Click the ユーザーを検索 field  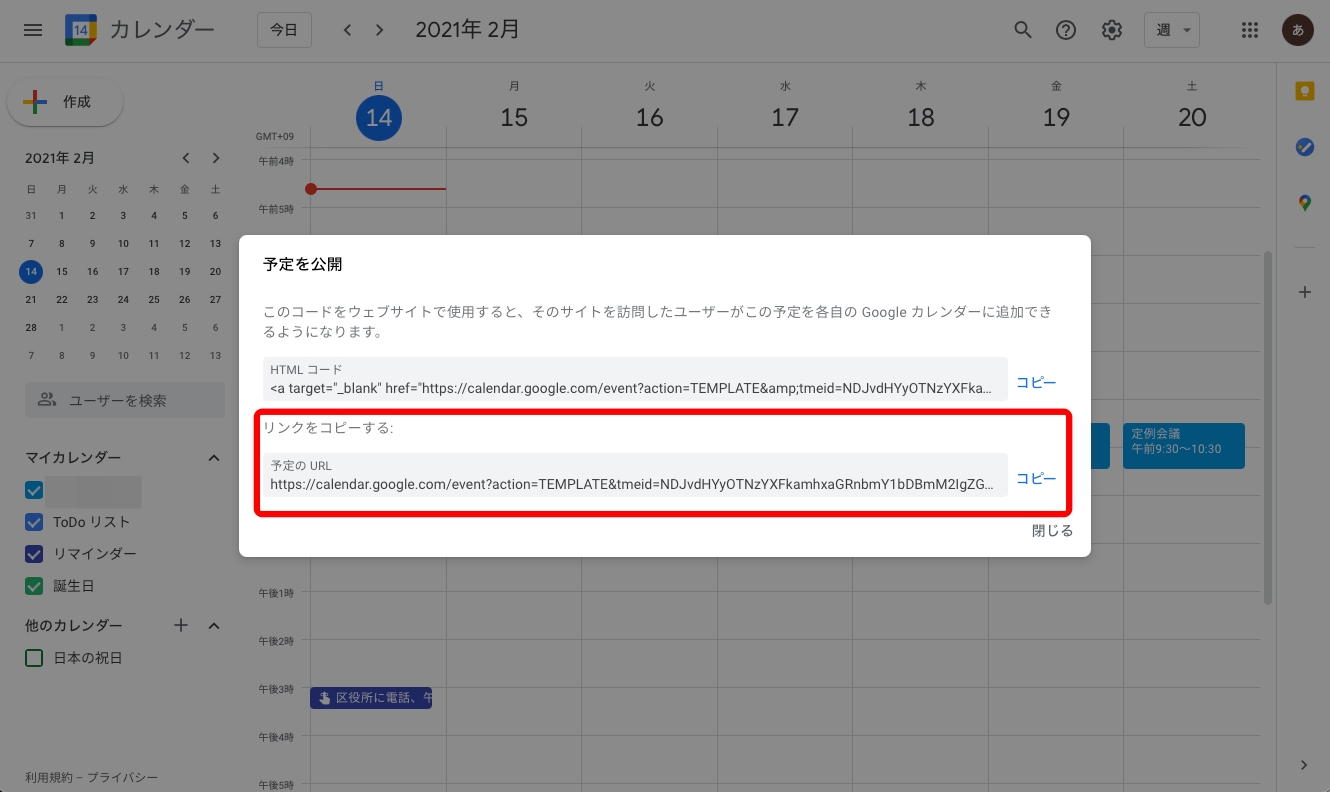coord(125,400)
